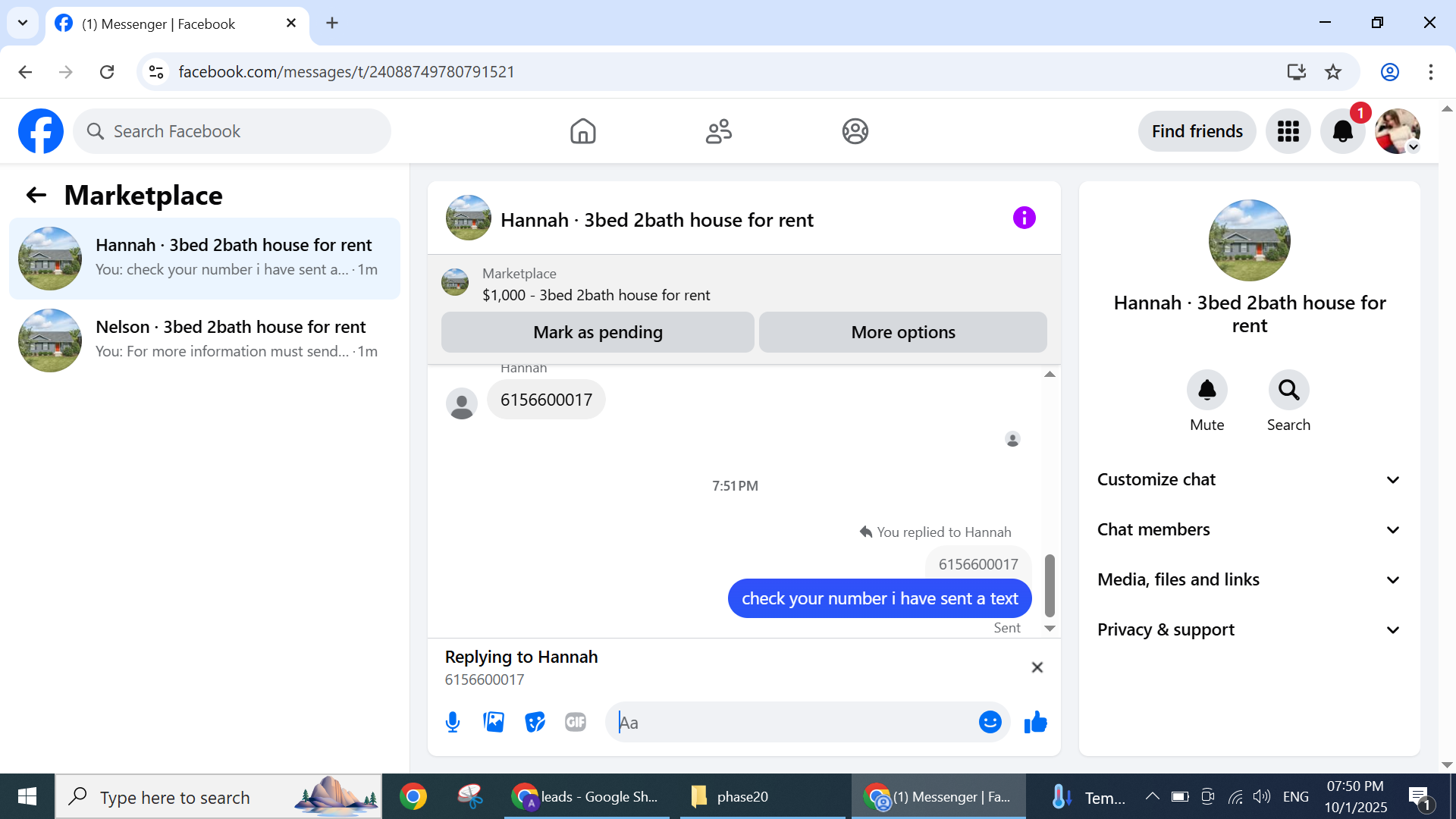Click More options button
1456x819 pixels.
(902, 332)
